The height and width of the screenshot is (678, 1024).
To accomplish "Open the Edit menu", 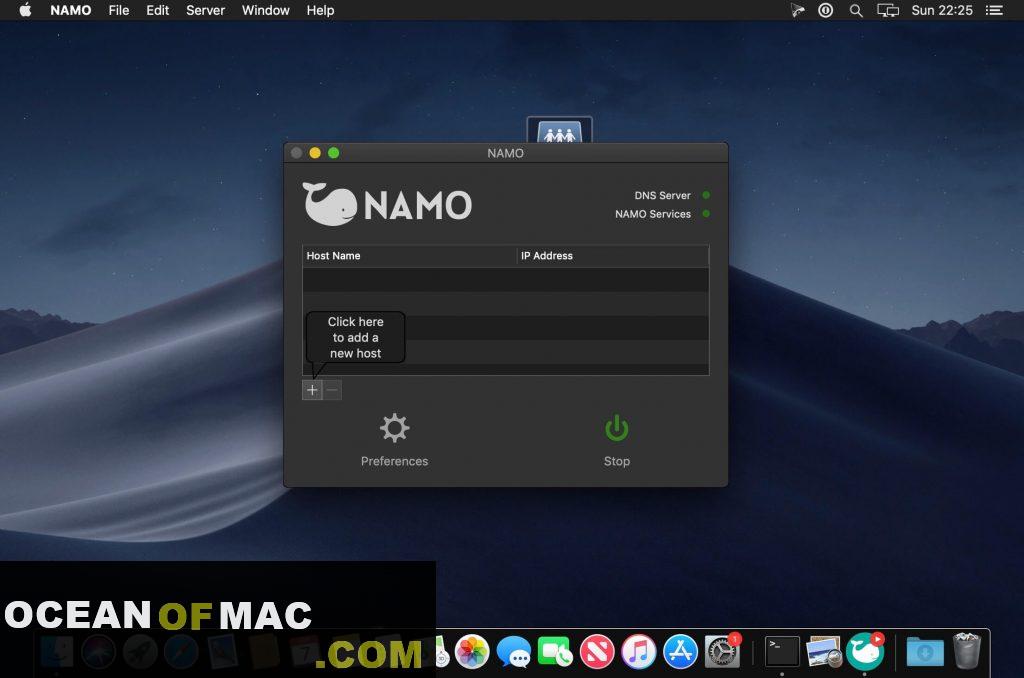I will pos(157,10).
